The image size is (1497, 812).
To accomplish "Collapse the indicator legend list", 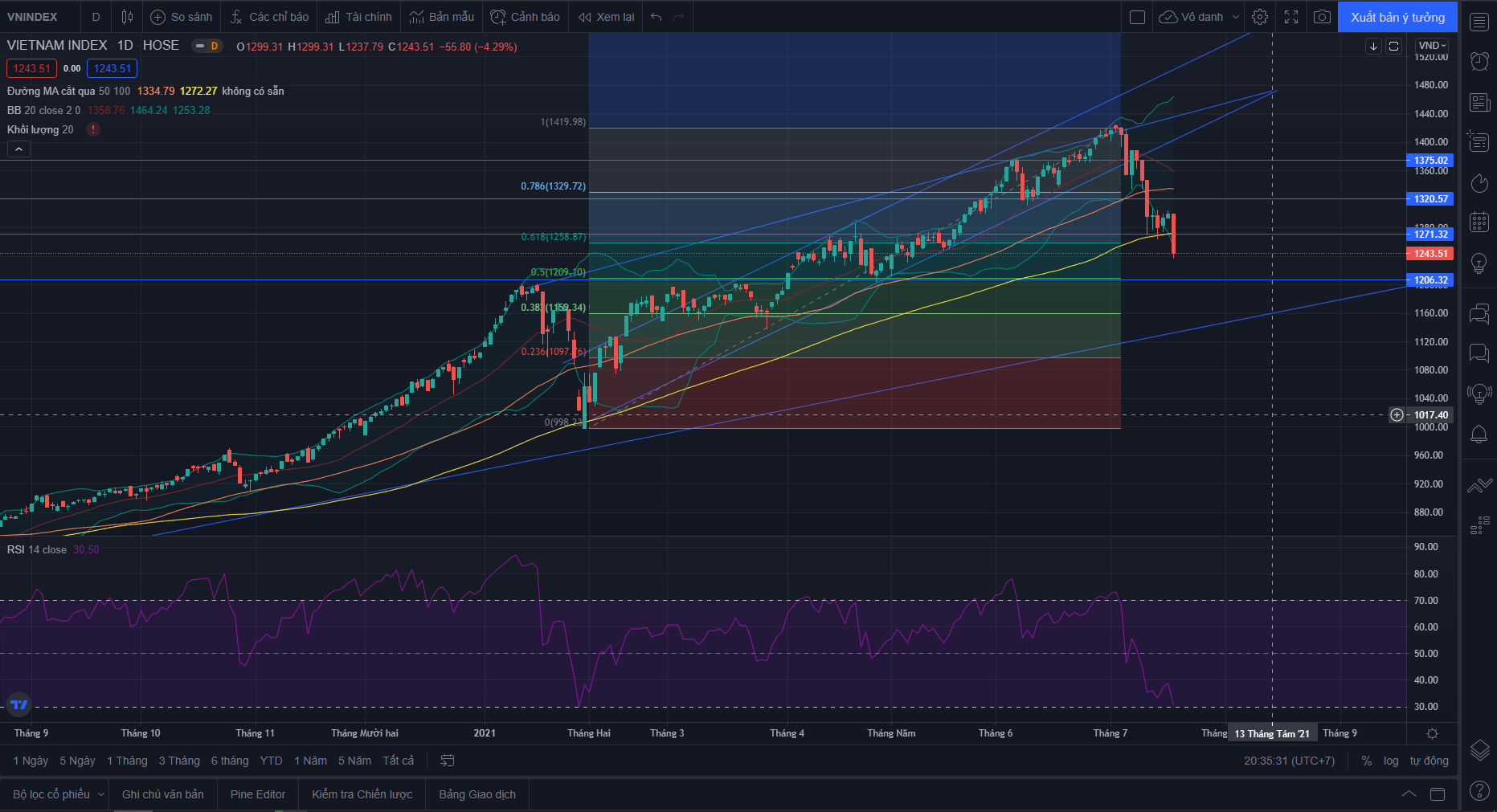I will click(18, 149).
